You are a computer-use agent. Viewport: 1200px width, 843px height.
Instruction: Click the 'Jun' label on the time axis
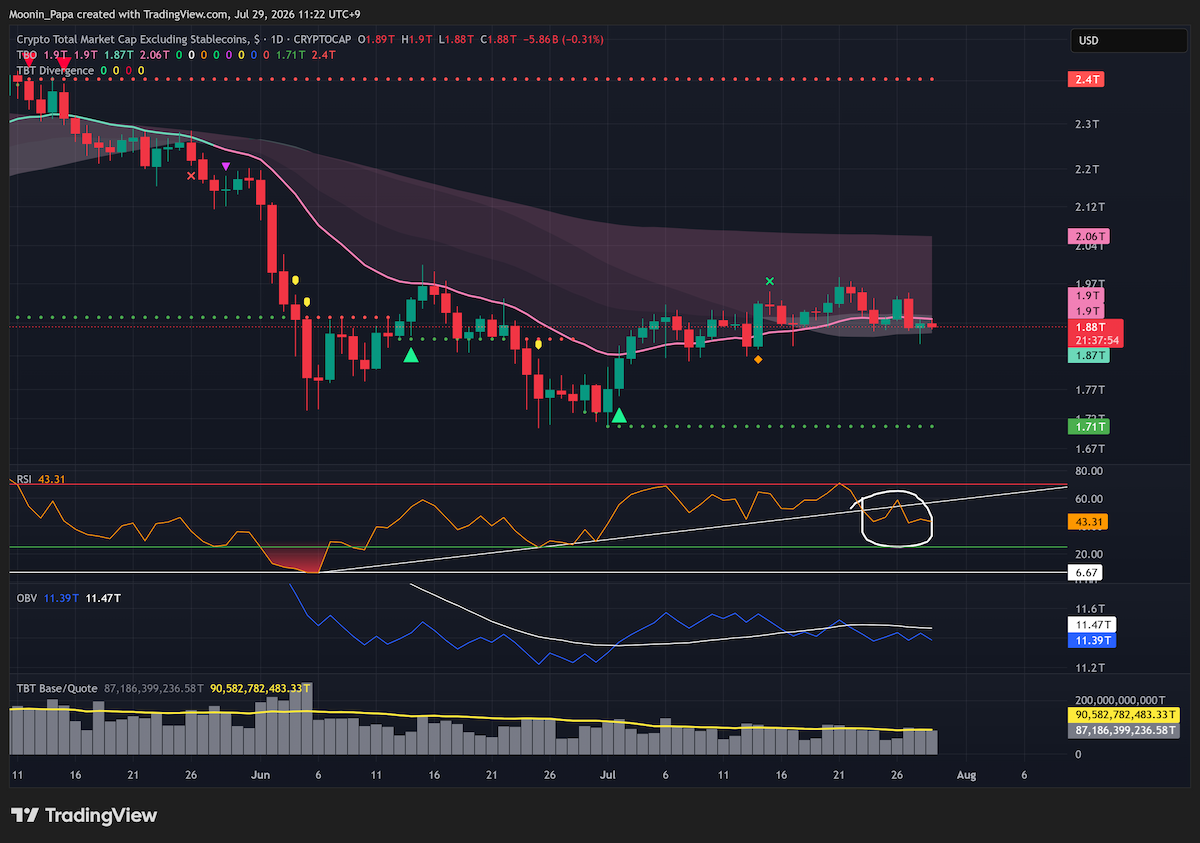261,775
